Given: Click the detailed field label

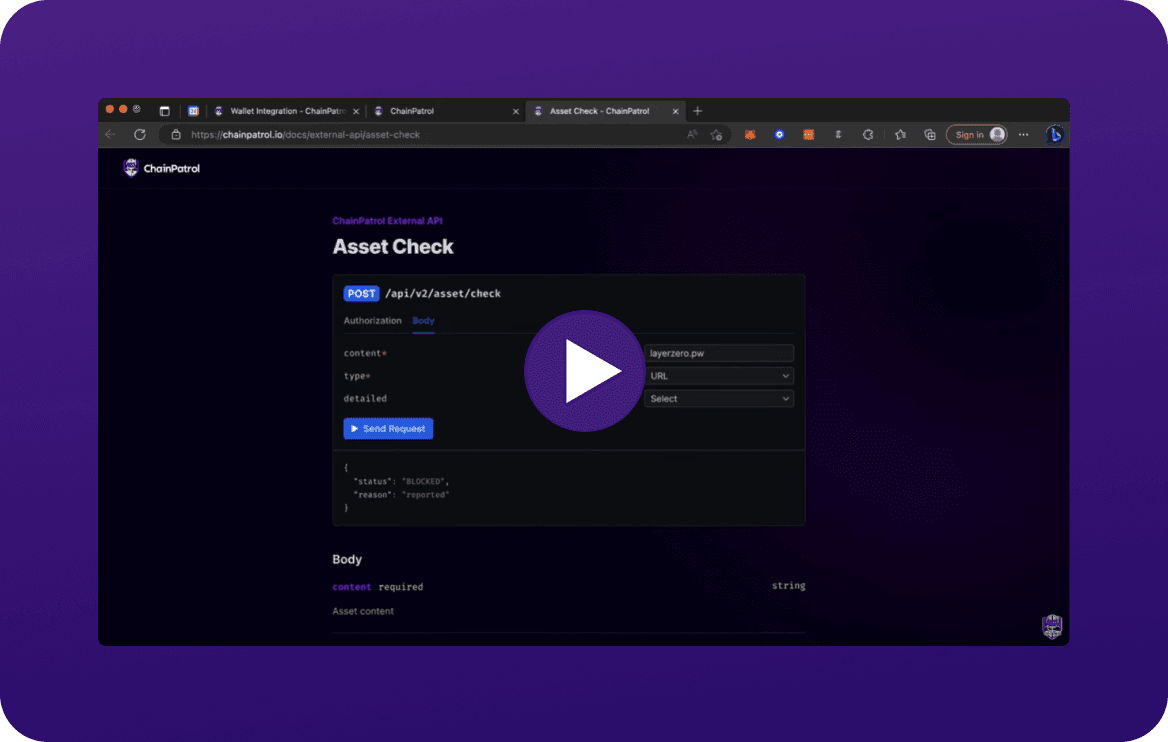Looking at the screenshot, I should (365, 399).
